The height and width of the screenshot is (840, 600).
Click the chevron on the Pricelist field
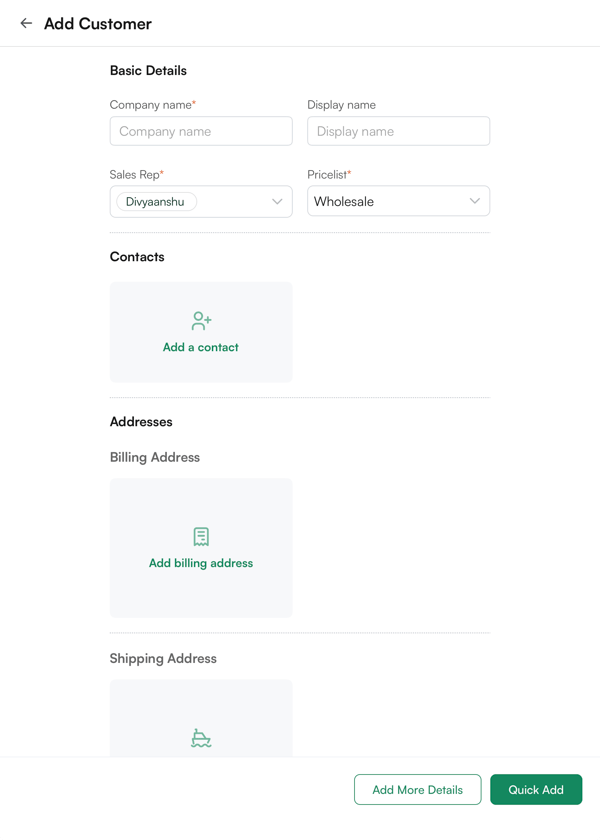pos(475,201)
